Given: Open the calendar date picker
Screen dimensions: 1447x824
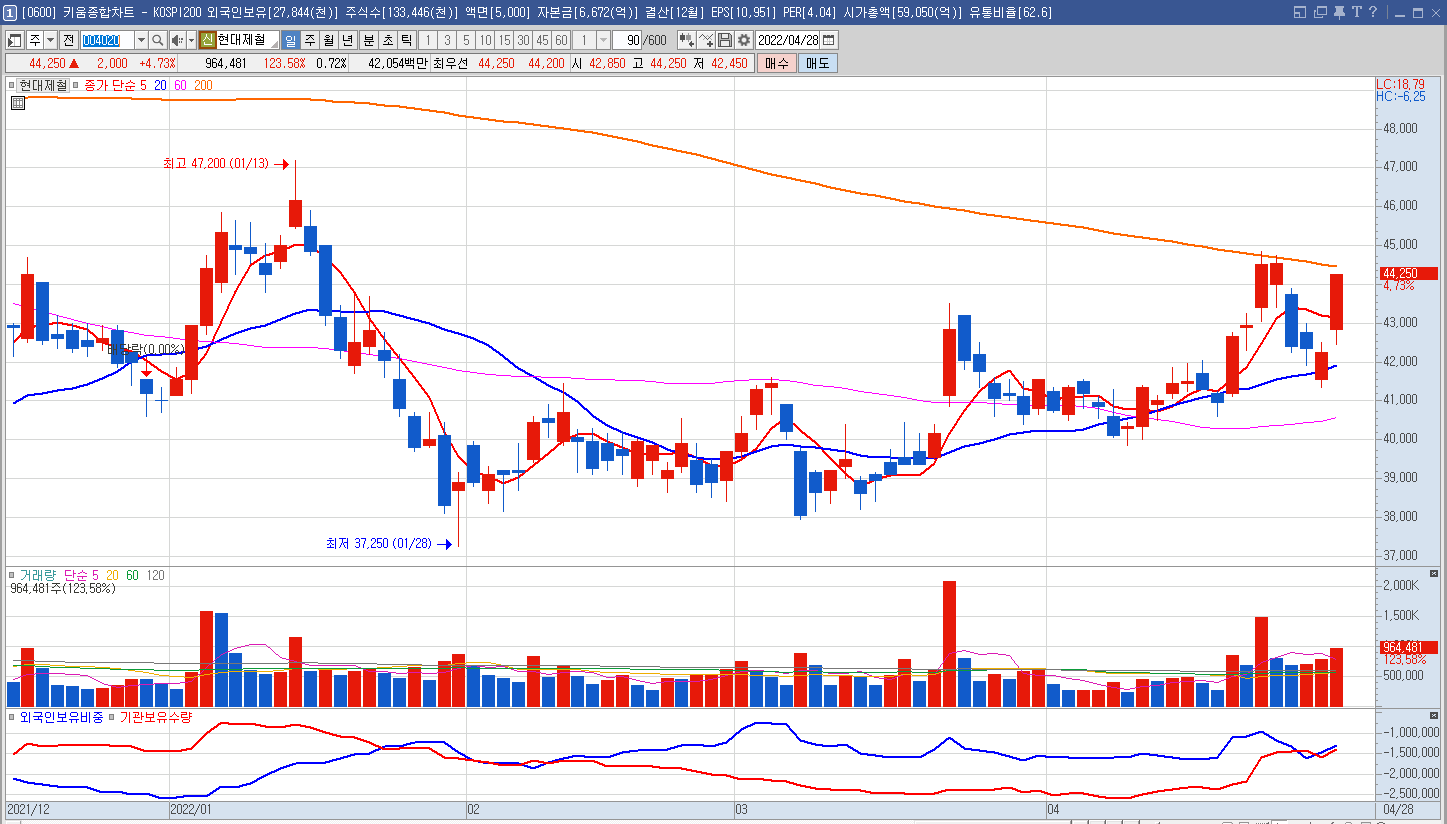Looking at the screenshot, I should [x=829, y=40].
